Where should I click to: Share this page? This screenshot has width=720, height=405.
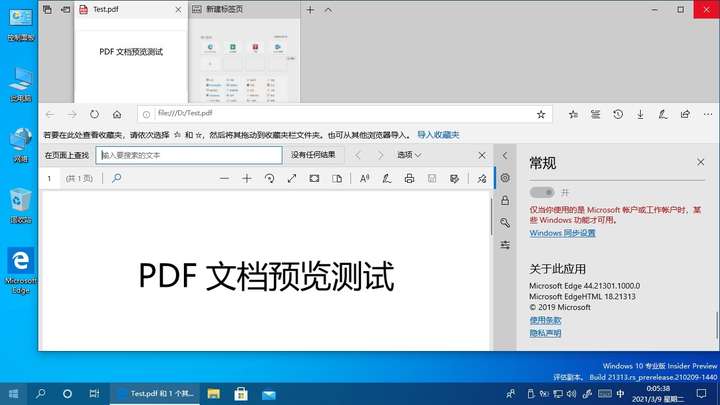click(x=685, y=114)
